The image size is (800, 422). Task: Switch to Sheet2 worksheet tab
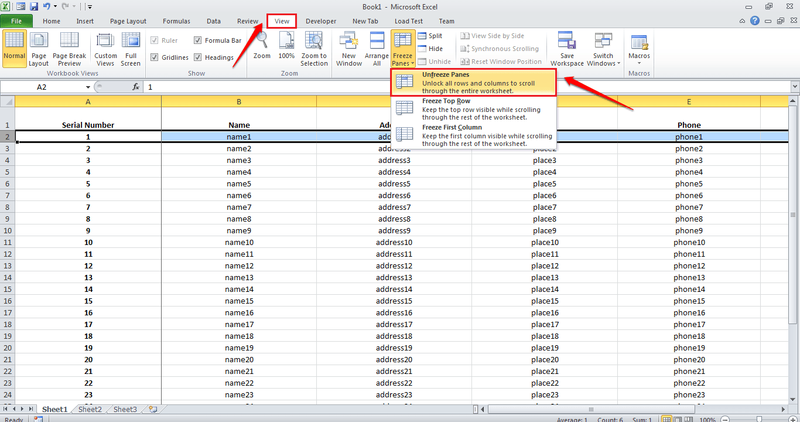pyautogui.click(x=90, y=409)
